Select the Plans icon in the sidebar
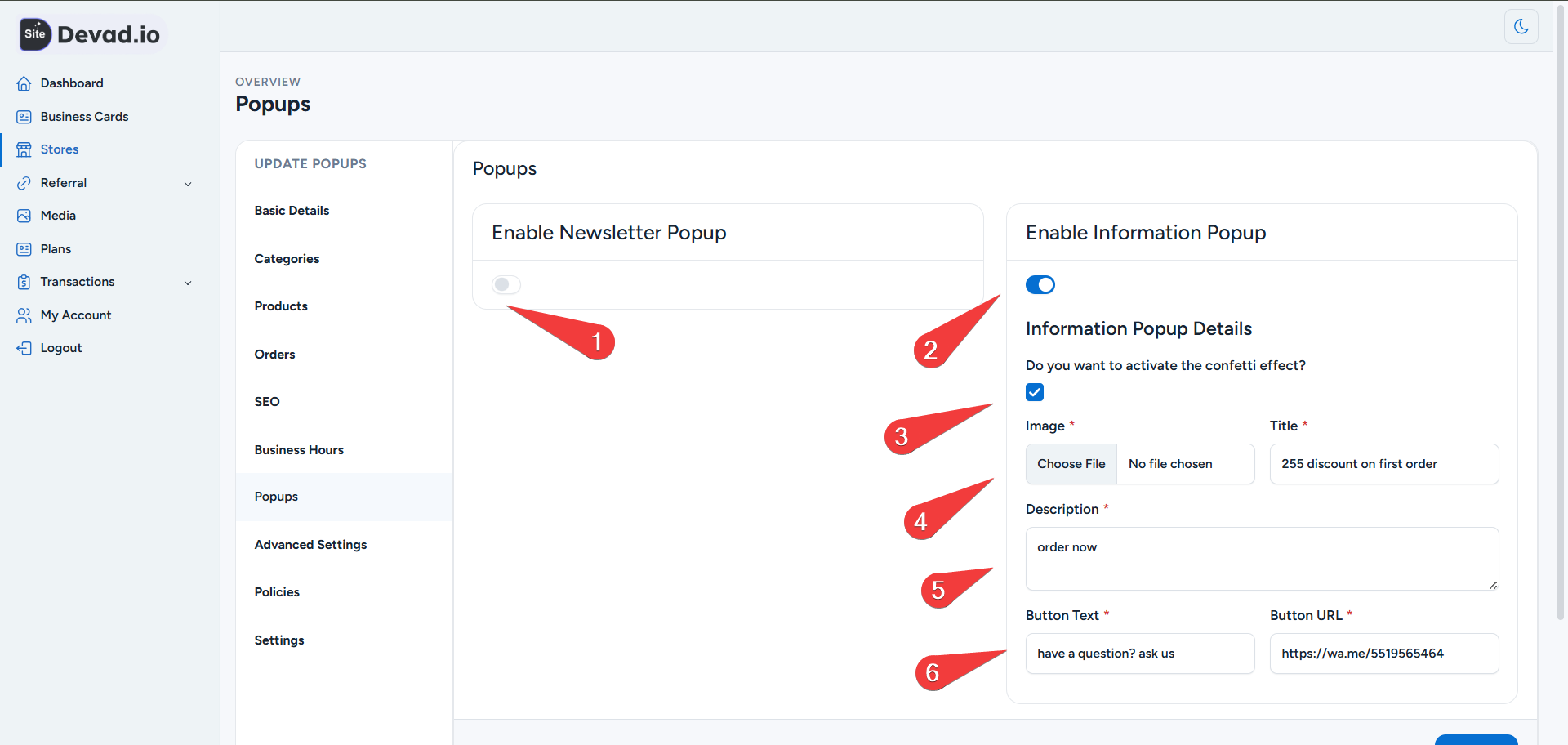 click(x=24, y=248)
